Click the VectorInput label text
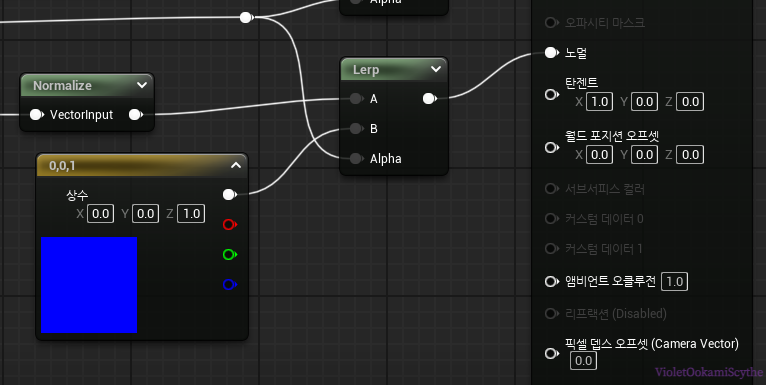Screen dimensions: 766x385 81,115
